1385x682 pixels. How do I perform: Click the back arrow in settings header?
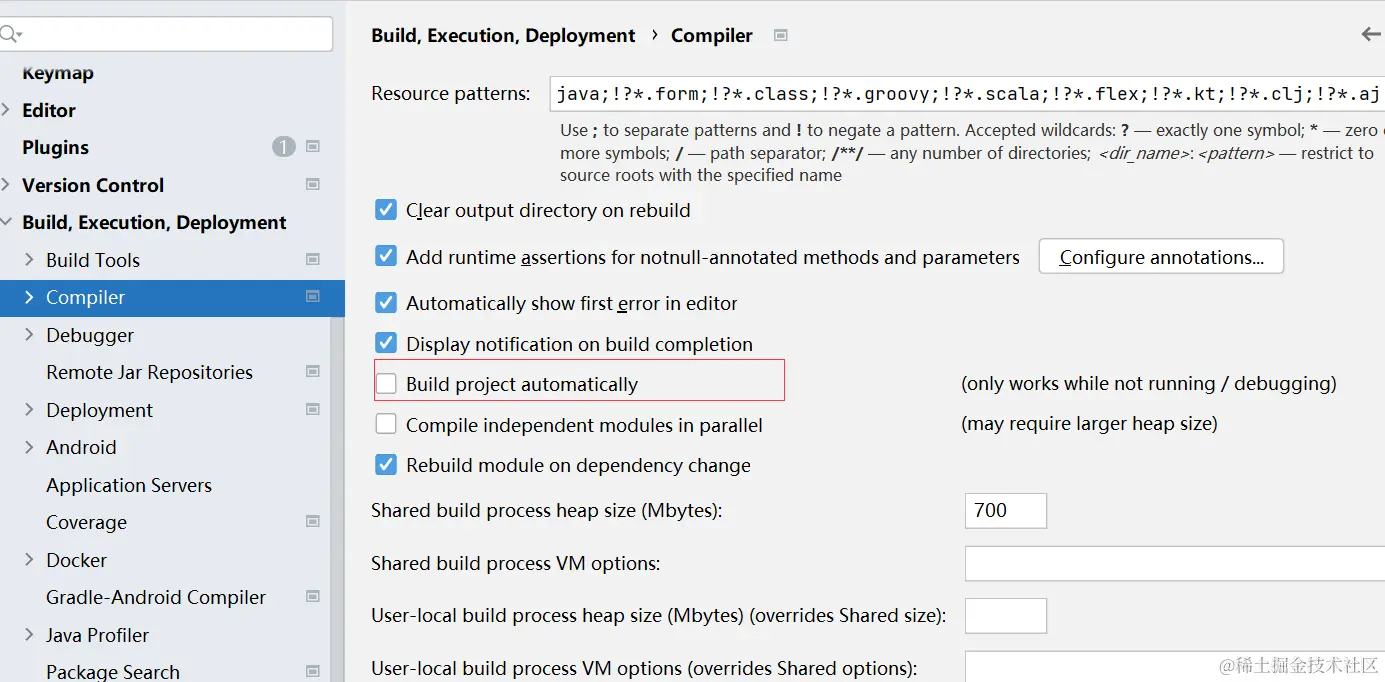click(x=1371, y=35)
